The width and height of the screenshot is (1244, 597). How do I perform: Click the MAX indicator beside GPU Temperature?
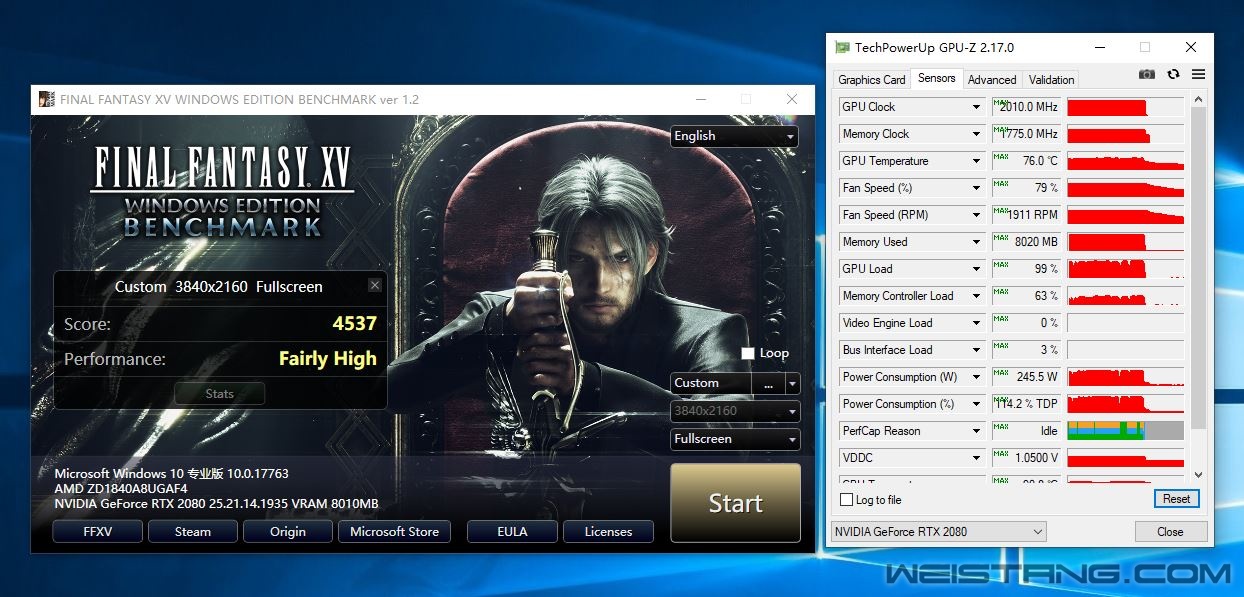point(1000,156)
